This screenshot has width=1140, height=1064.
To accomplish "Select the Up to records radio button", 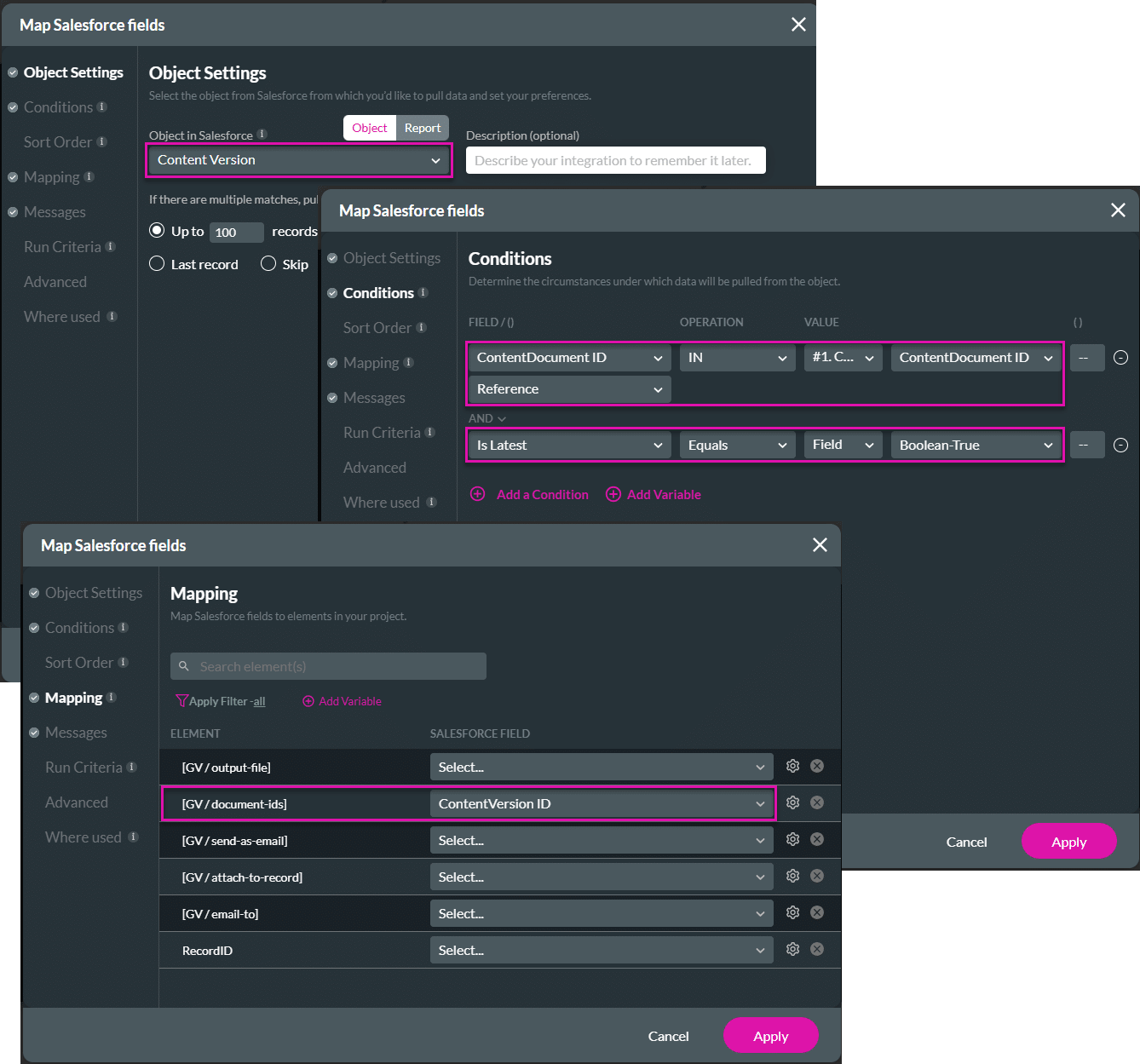I will [x=157, y=230].
